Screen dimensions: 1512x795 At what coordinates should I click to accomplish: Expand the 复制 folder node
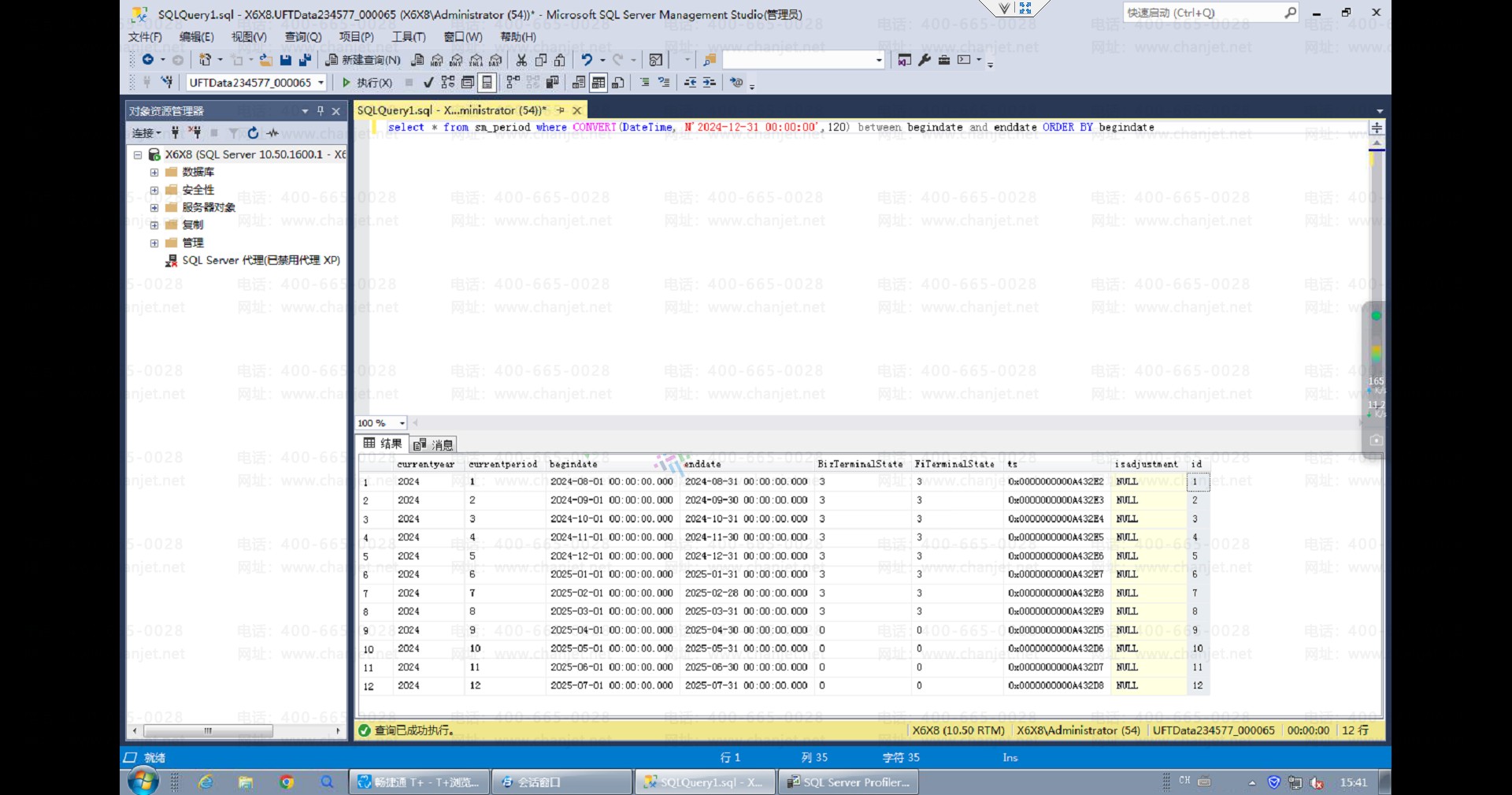pos(154,225)
